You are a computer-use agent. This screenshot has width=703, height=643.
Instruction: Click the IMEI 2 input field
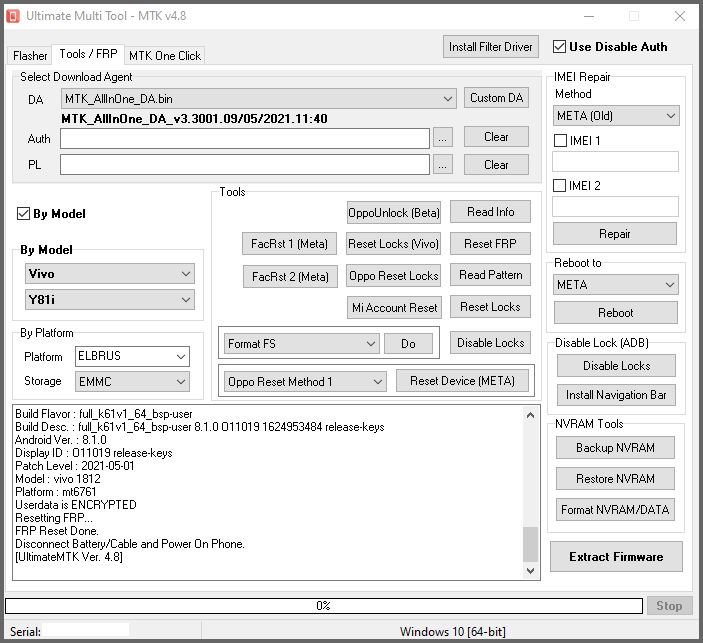click(x=616, y=207)
